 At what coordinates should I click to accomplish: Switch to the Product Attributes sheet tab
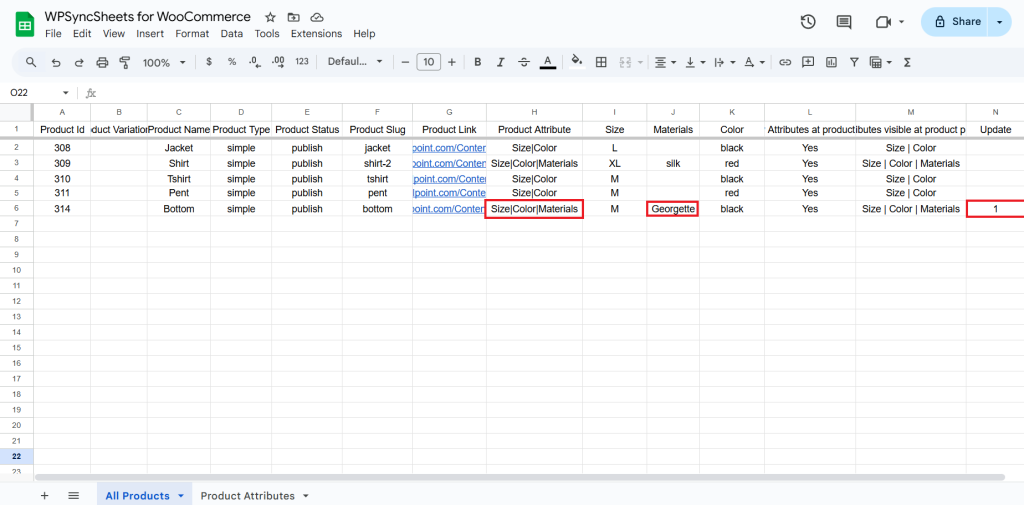pyautogui.click(x=248, y=496)
